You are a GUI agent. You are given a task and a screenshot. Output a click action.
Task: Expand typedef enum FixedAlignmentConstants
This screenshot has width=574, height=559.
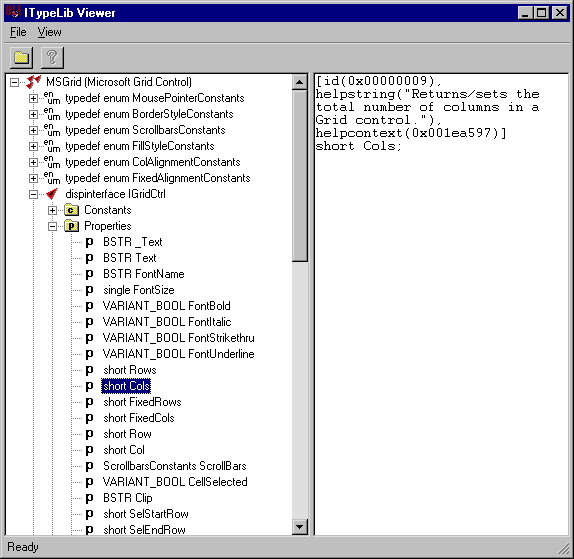click(x=33, y=178)
